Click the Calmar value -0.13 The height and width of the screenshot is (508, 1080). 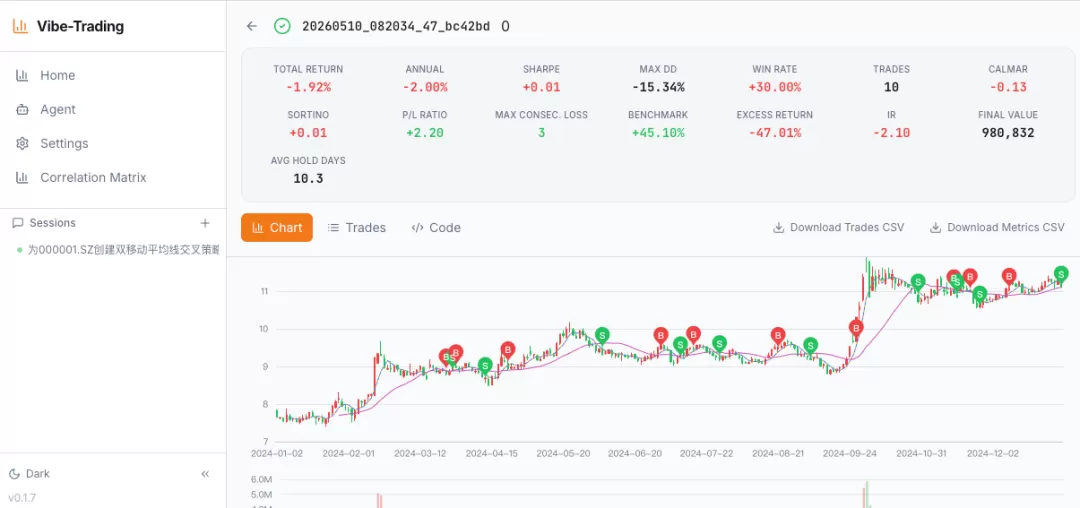coord(1008,87)
